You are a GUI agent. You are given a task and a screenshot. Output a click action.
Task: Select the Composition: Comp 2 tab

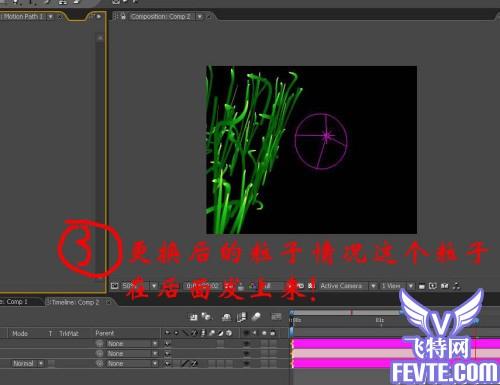coord(161,16)
